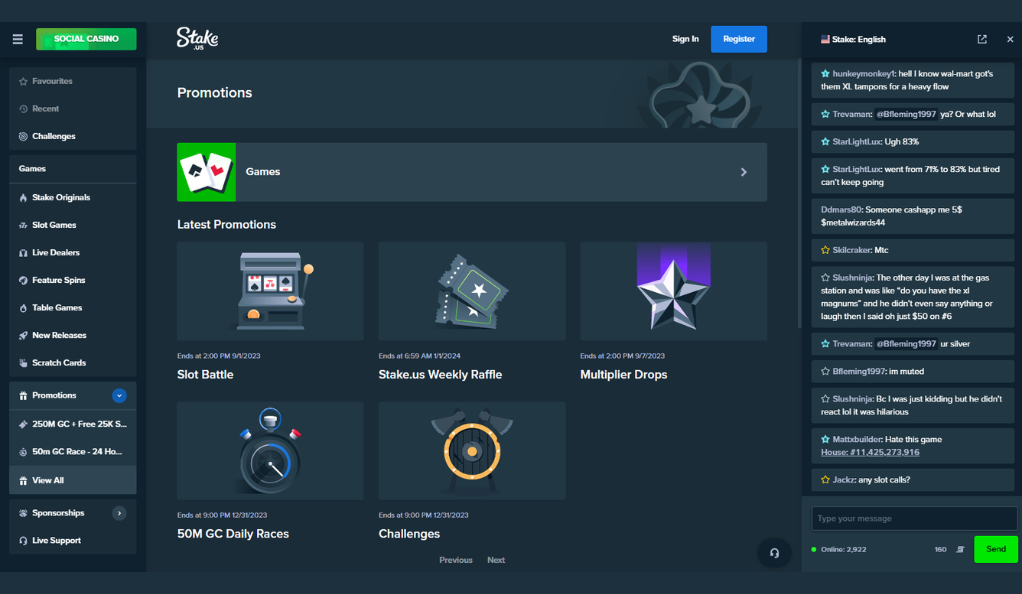Click the @Bfleming1997 mention in "ur silver" message
The image size is (1022, 594).
[906, 344]
